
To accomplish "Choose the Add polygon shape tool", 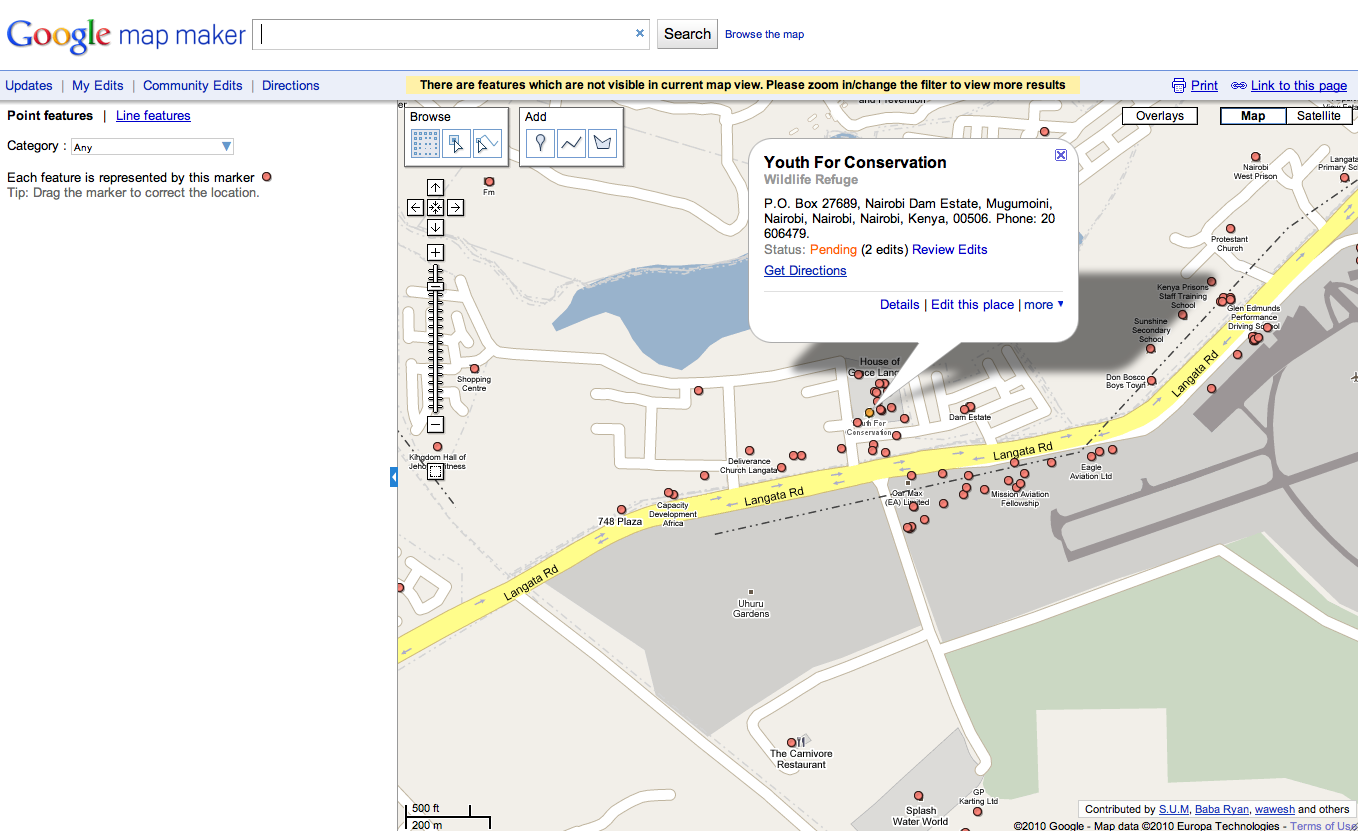I will coord(602,144).
